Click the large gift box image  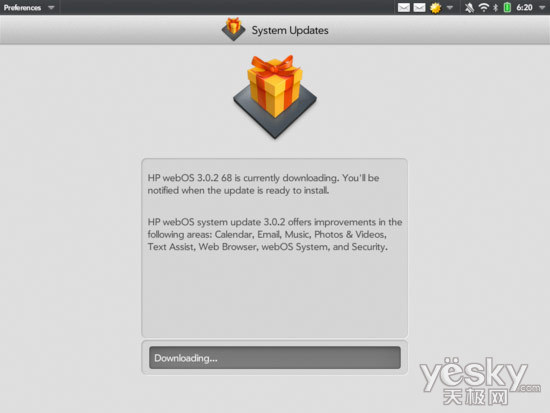point(275,97)
